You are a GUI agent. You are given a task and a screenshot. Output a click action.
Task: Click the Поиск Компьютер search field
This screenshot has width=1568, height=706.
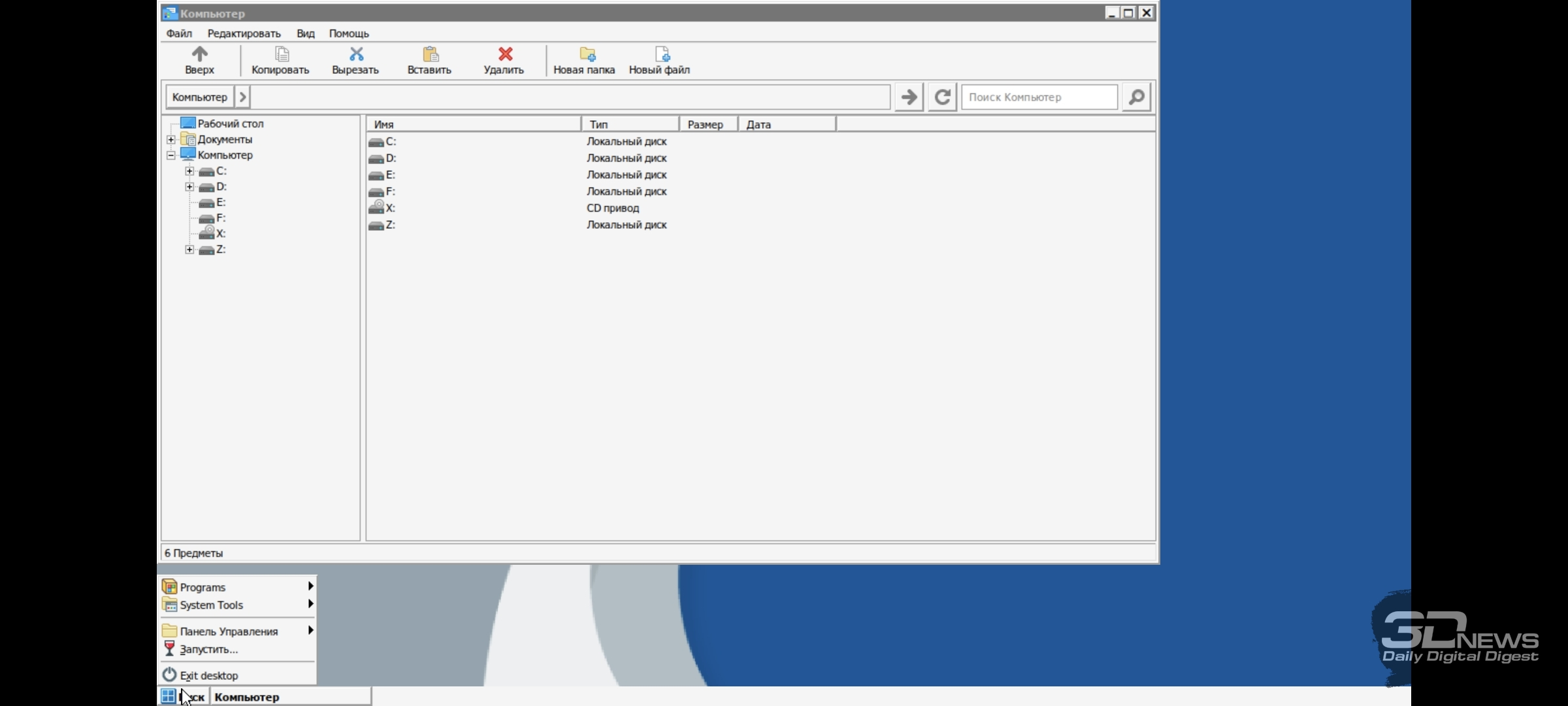1039,97
